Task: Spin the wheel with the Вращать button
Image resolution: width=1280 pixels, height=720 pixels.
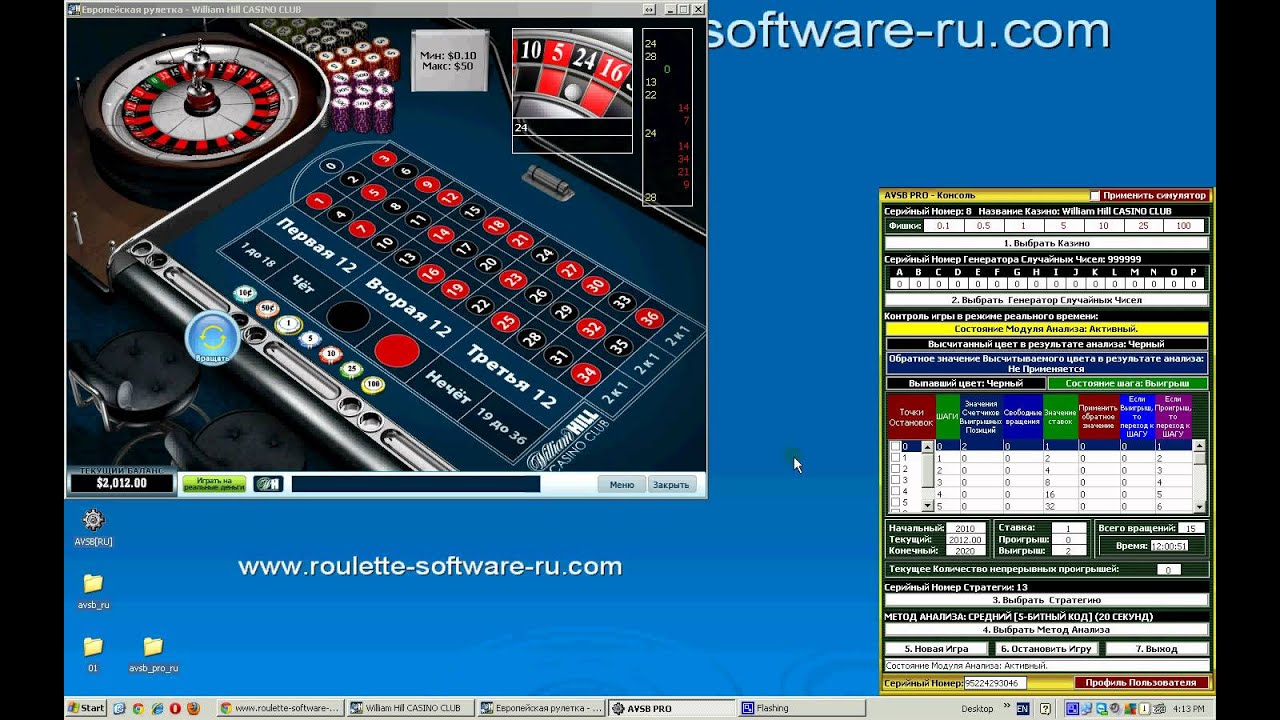Action: coord(212,337)
